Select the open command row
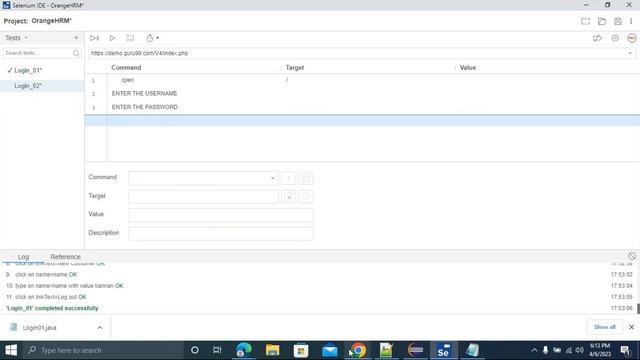Screen dimensions: 640x360 click(362, 80)
